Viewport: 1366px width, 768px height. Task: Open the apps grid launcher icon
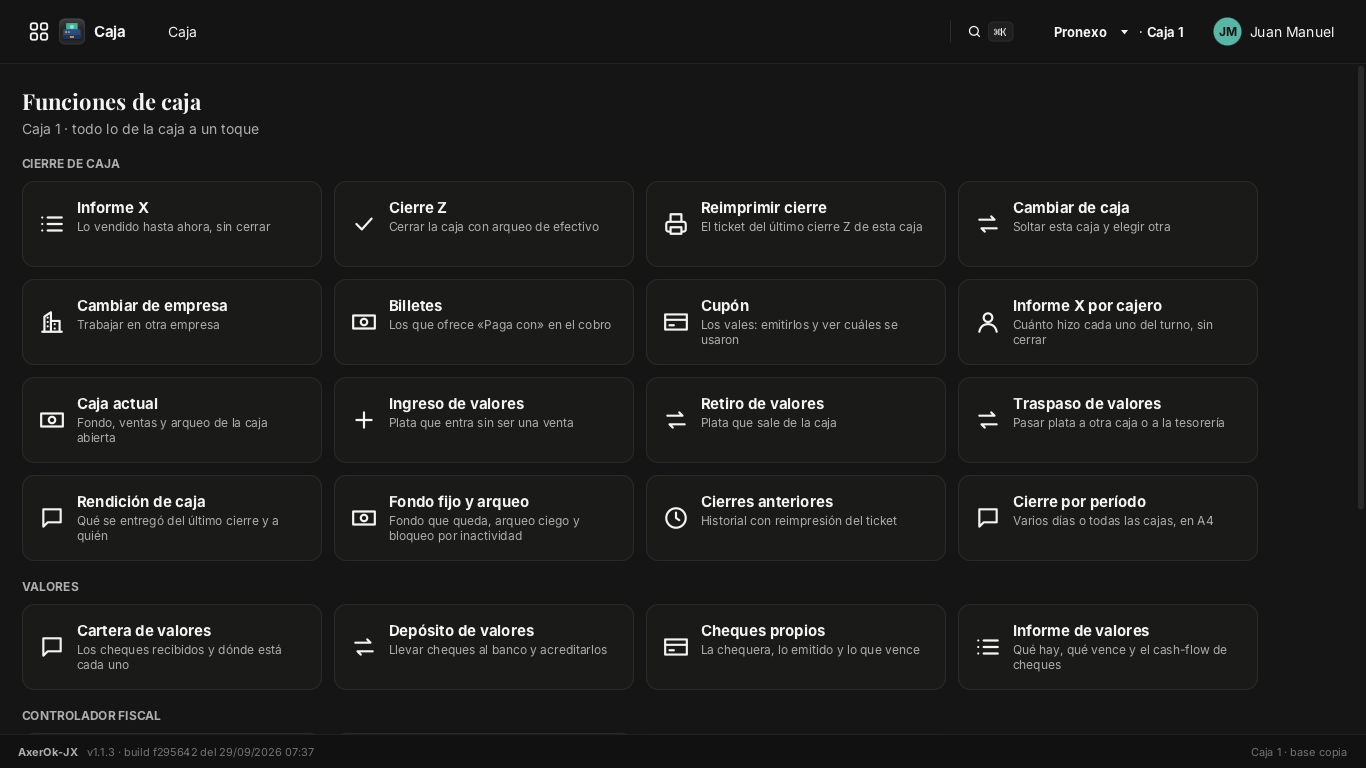[x=39, y=32]
